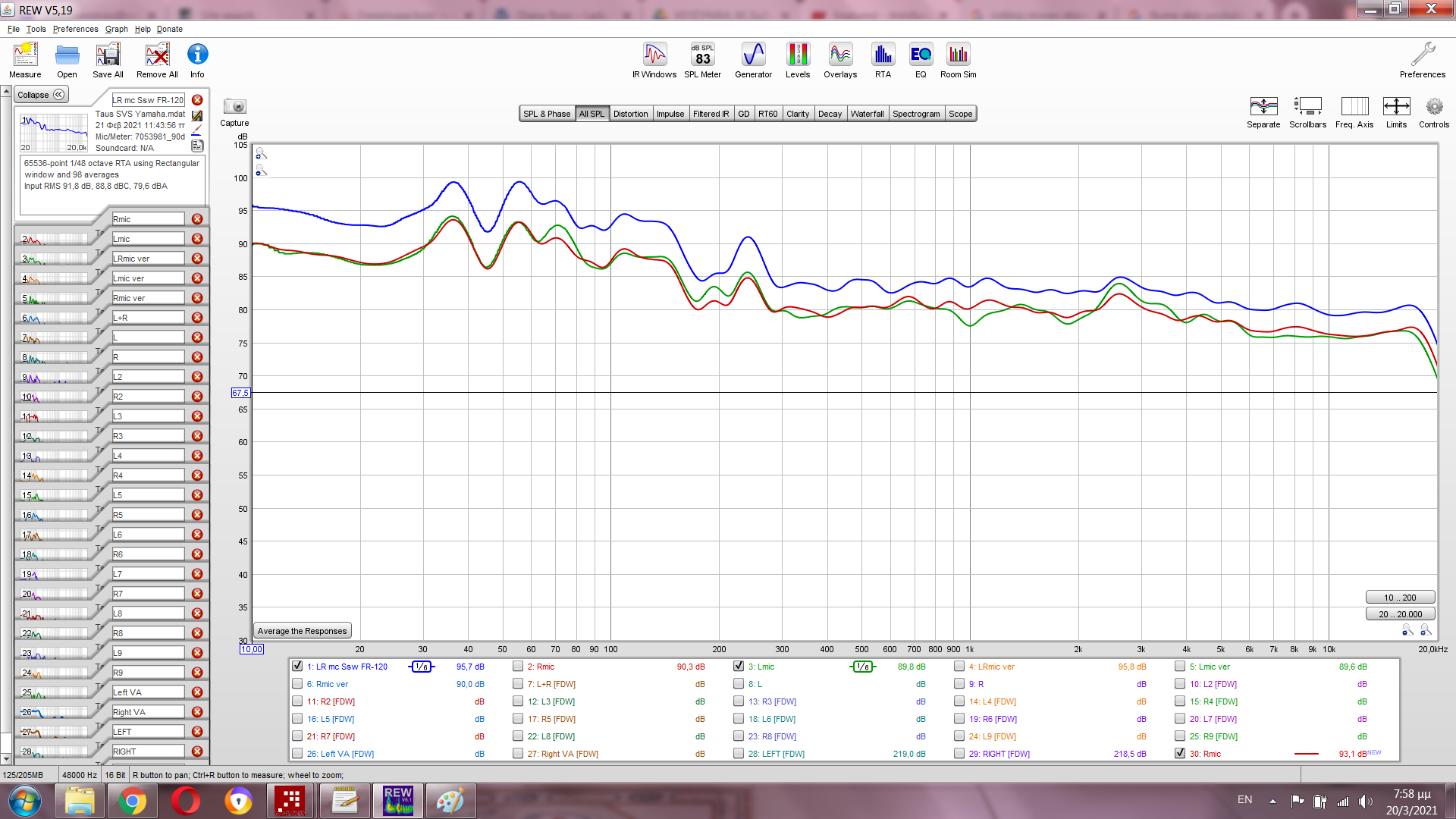Switch to the Waterfall tab
Screen dimensions: 1456x819
867,114
